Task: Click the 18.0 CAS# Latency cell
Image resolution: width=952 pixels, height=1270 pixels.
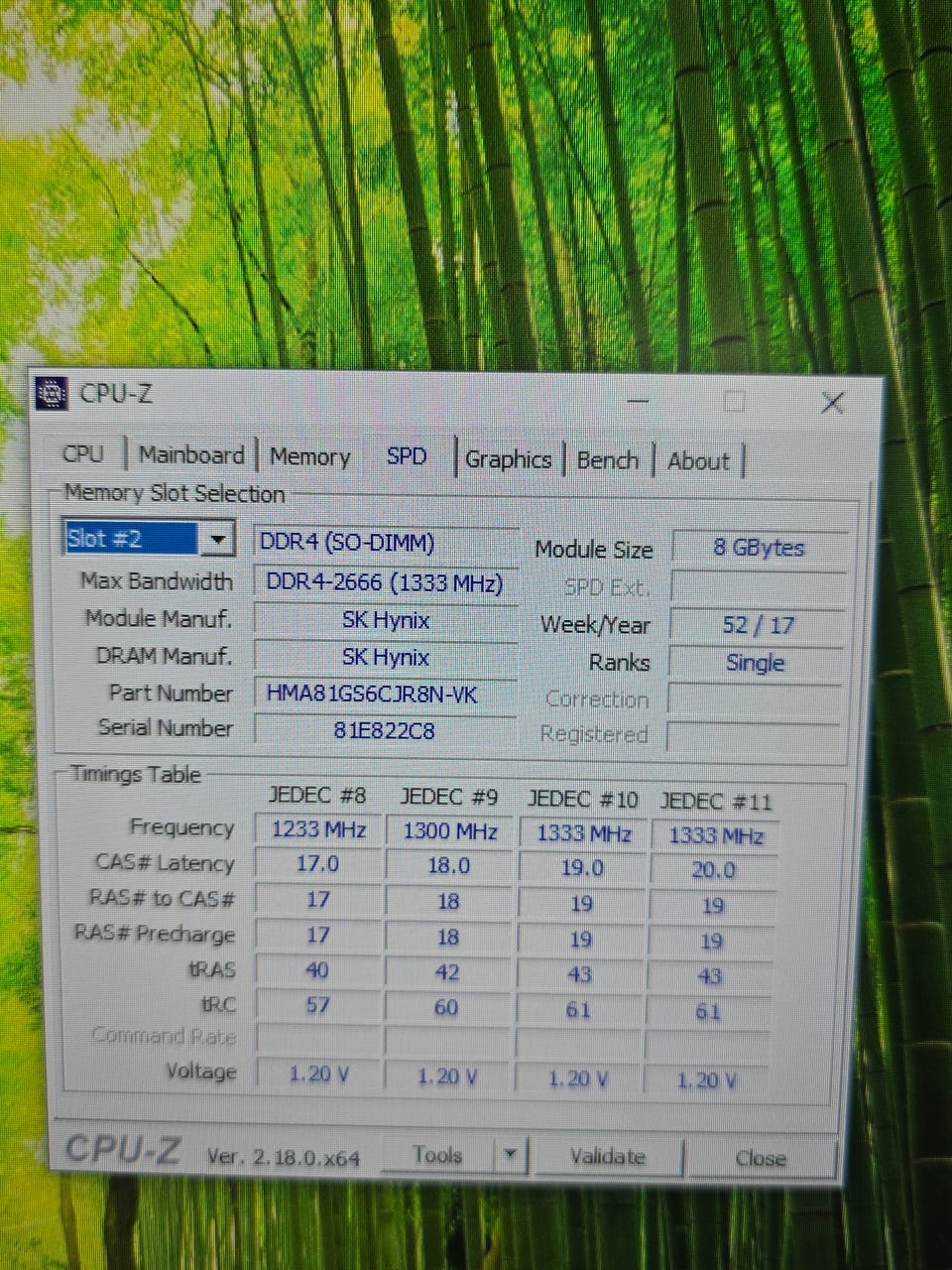Action: tap(448, 866)
